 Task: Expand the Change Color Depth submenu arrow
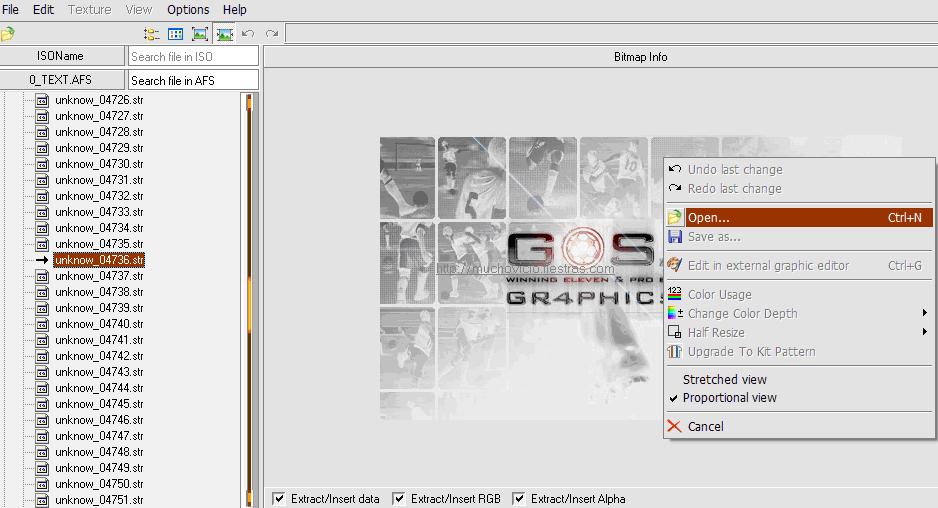925,314
